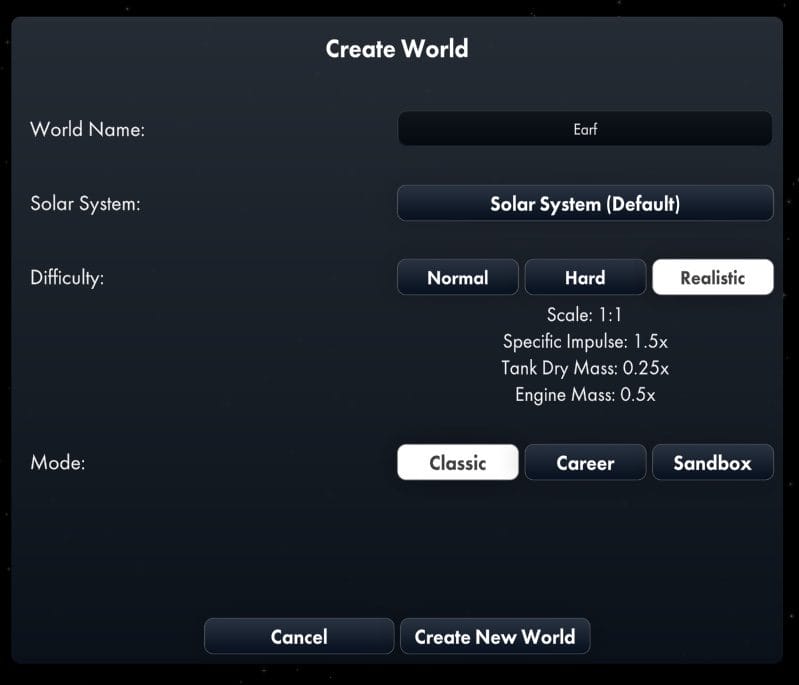The image size is (799, 685).
Task: Set game mode to Career
Action: [585, 463]
